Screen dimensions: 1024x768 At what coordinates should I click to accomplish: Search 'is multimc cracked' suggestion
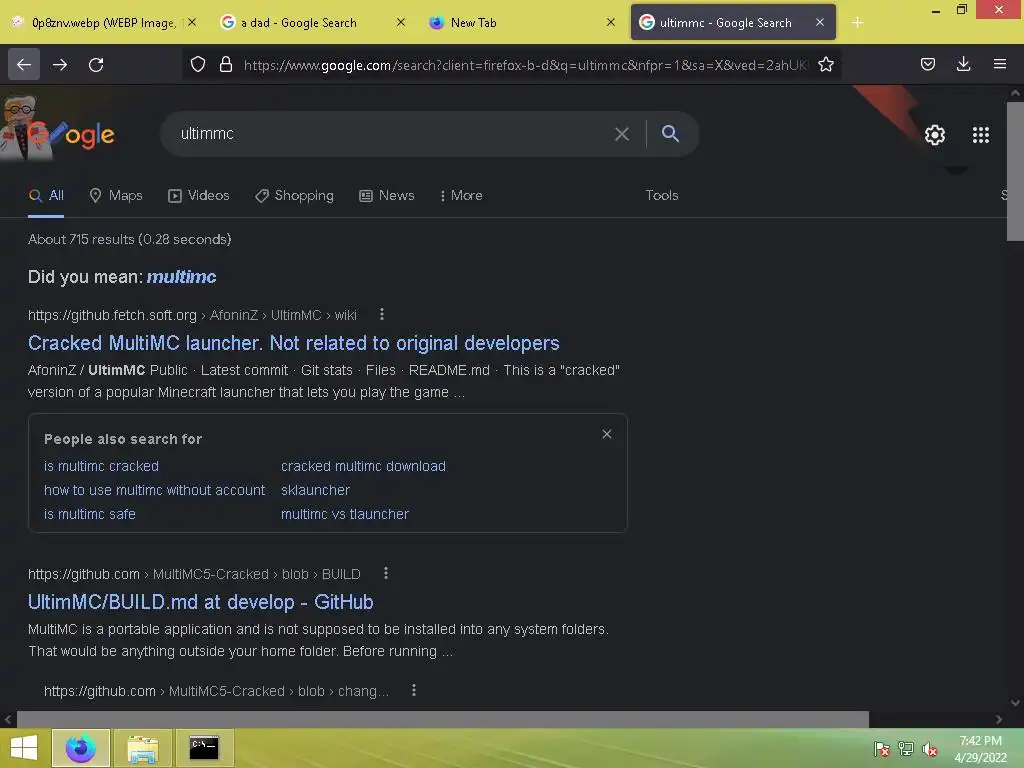click(101, 466)
